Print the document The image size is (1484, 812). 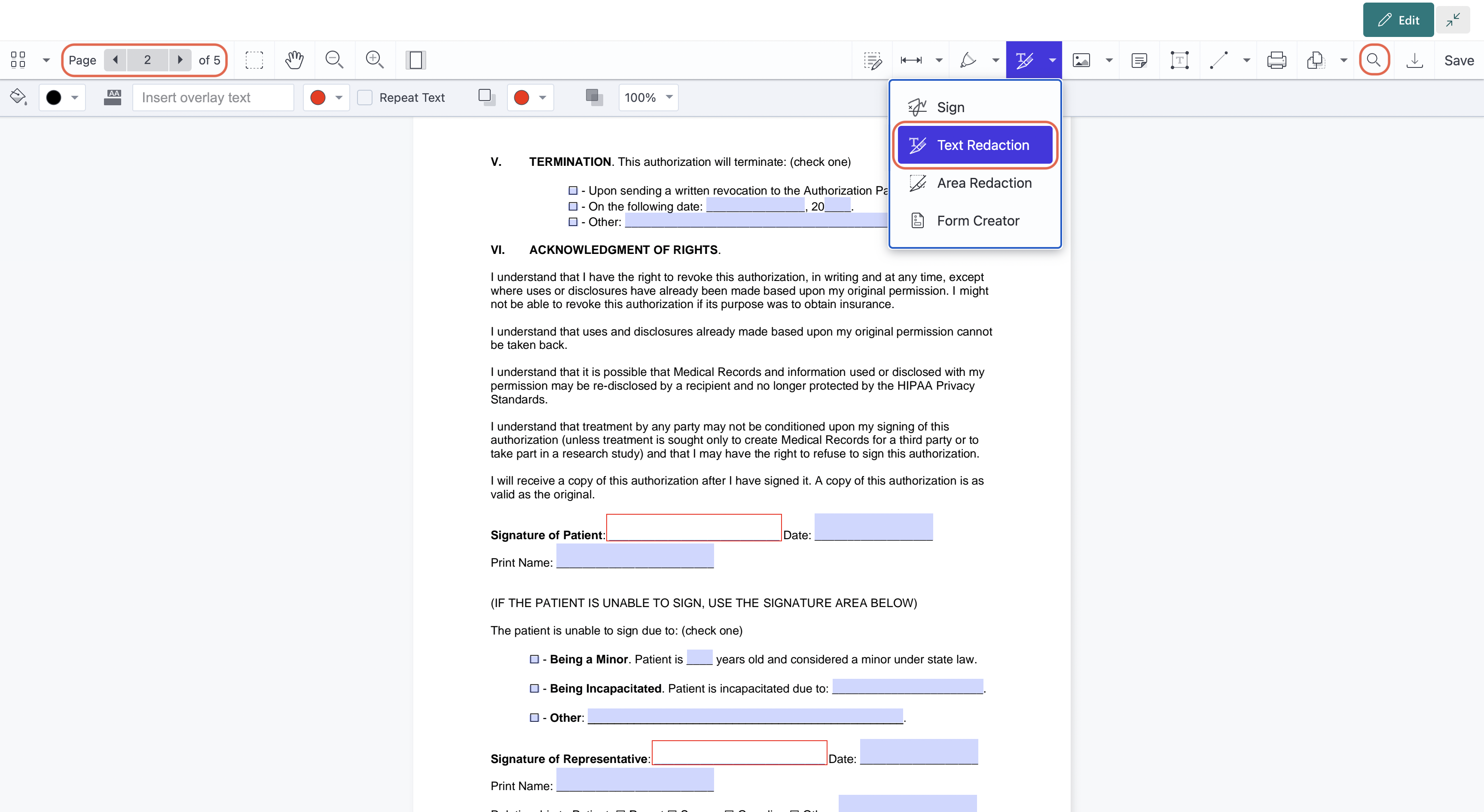[x=1276, y=60]
